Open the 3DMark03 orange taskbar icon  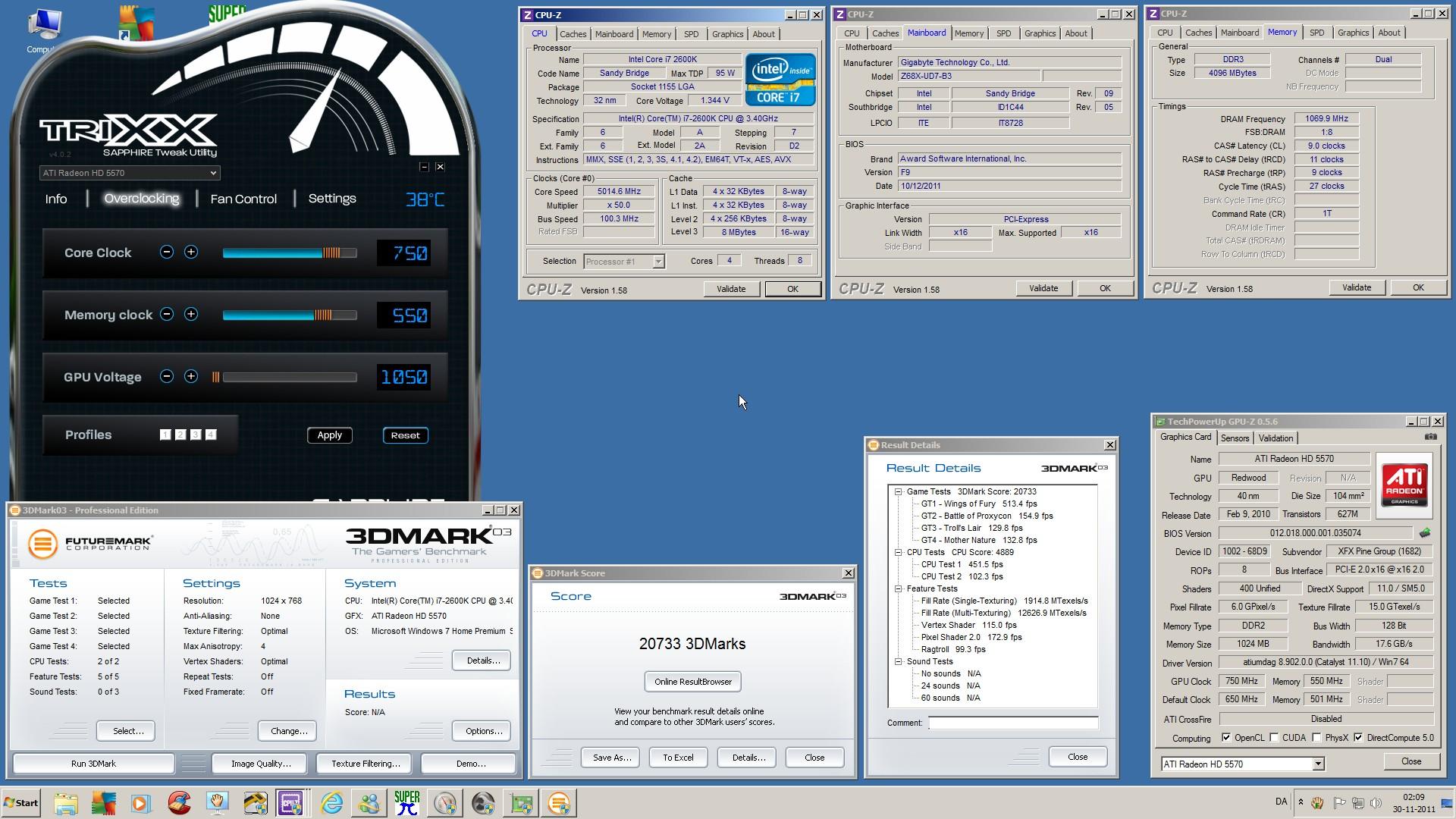point(559,803)
